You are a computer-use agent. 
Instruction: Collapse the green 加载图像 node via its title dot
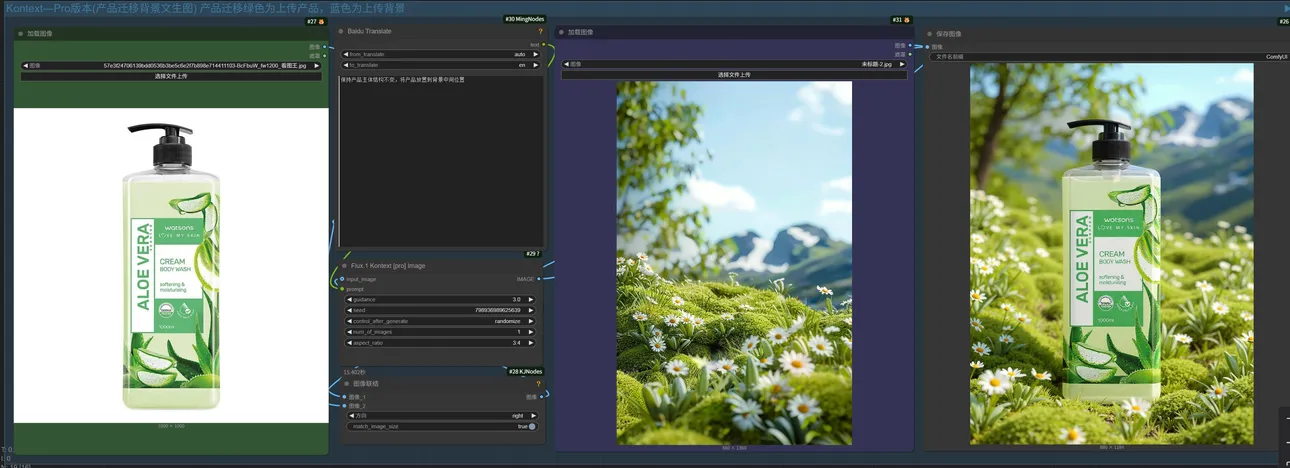pyautogui.click(x=21, y=33)
